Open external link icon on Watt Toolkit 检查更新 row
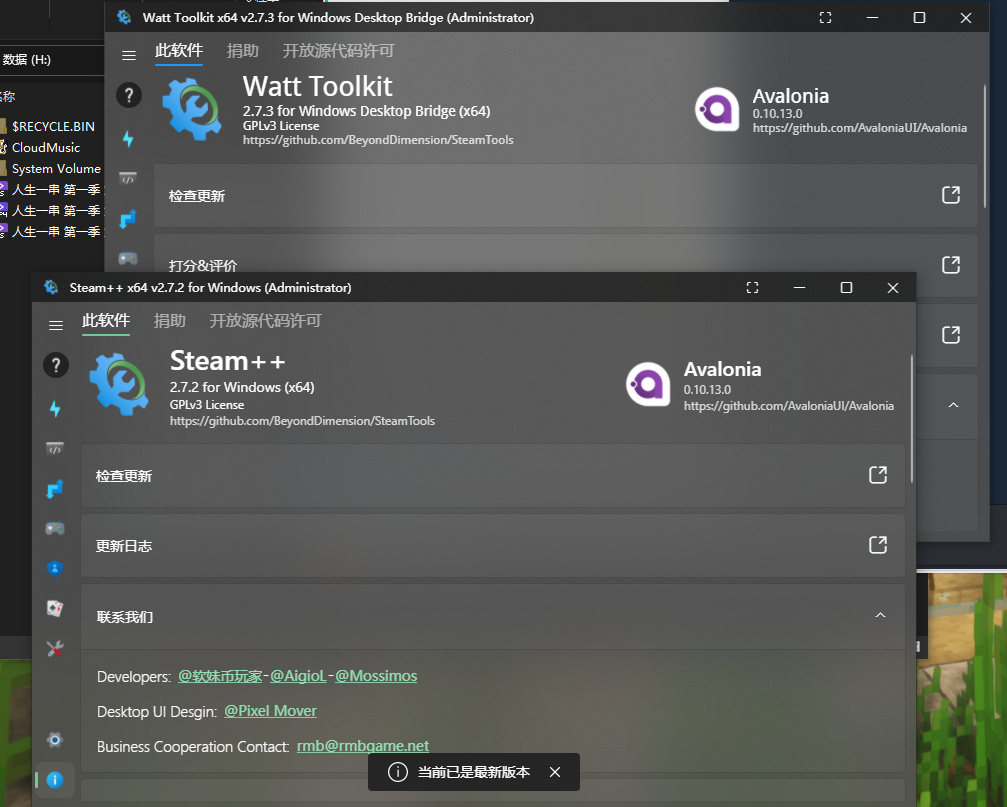The width and height of the screenshot is (1007, 807). tap(951, 195)
